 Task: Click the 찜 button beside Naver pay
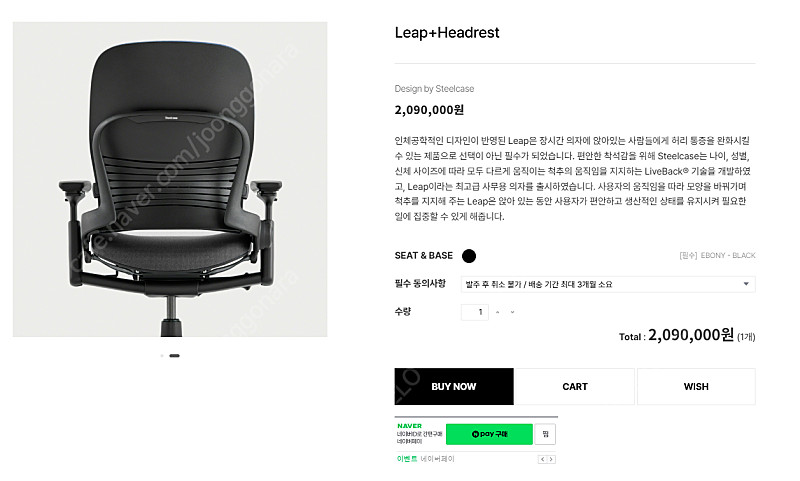coord(545,434)
